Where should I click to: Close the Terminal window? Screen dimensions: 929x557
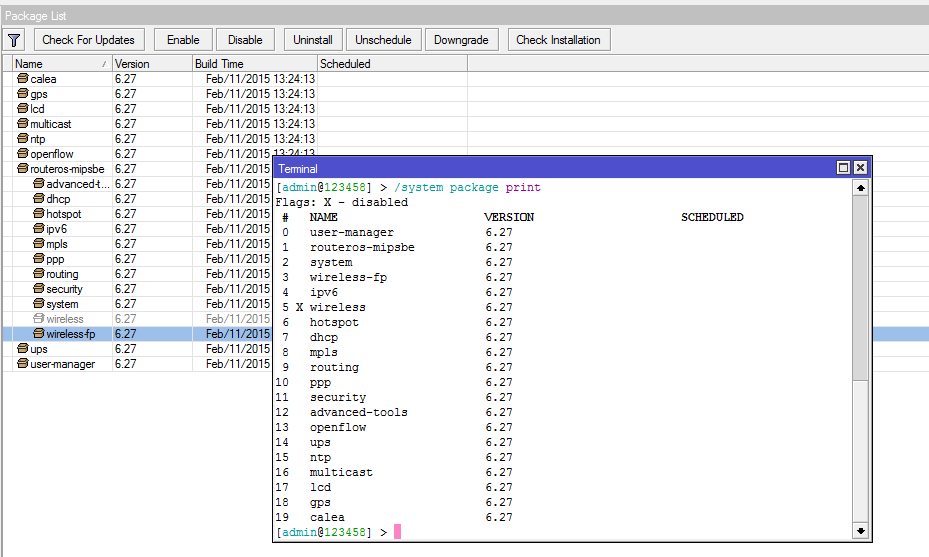tap(860, 168)
